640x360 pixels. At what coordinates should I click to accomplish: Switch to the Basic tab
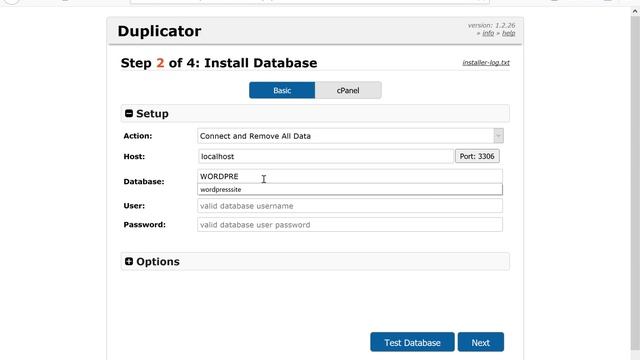pos(282,90)
